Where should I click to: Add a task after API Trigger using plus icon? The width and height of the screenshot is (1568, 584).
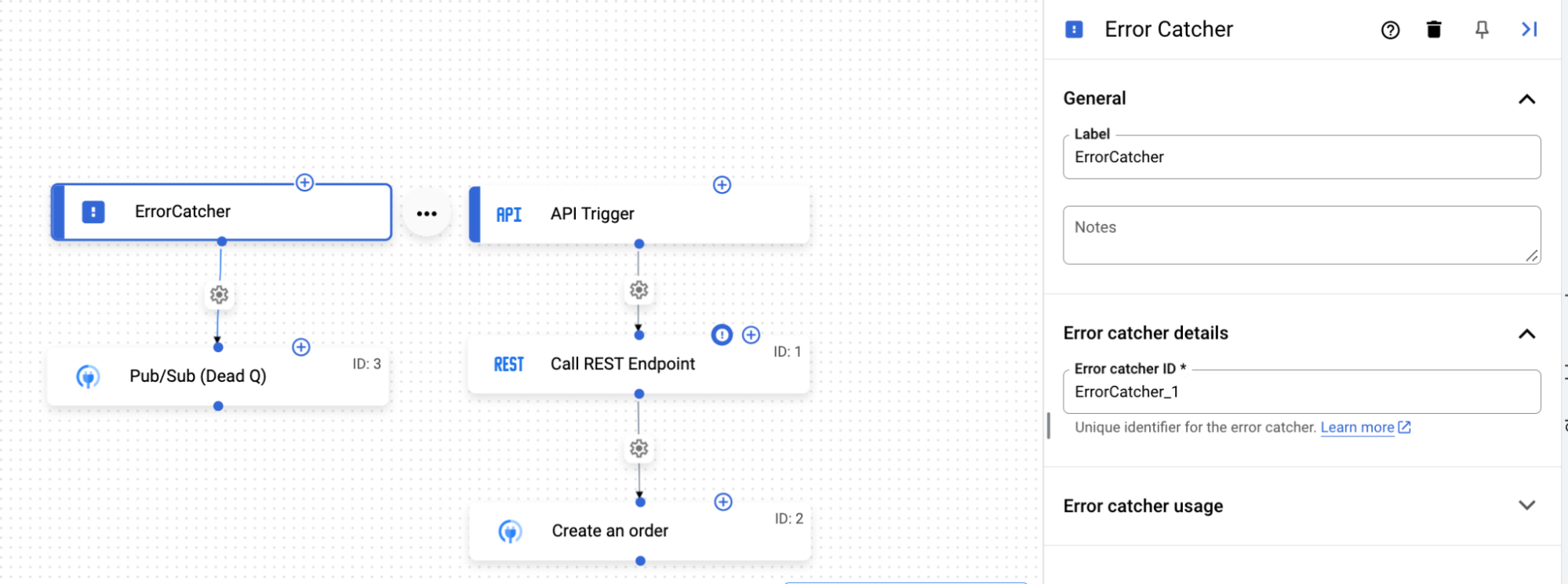721,185
